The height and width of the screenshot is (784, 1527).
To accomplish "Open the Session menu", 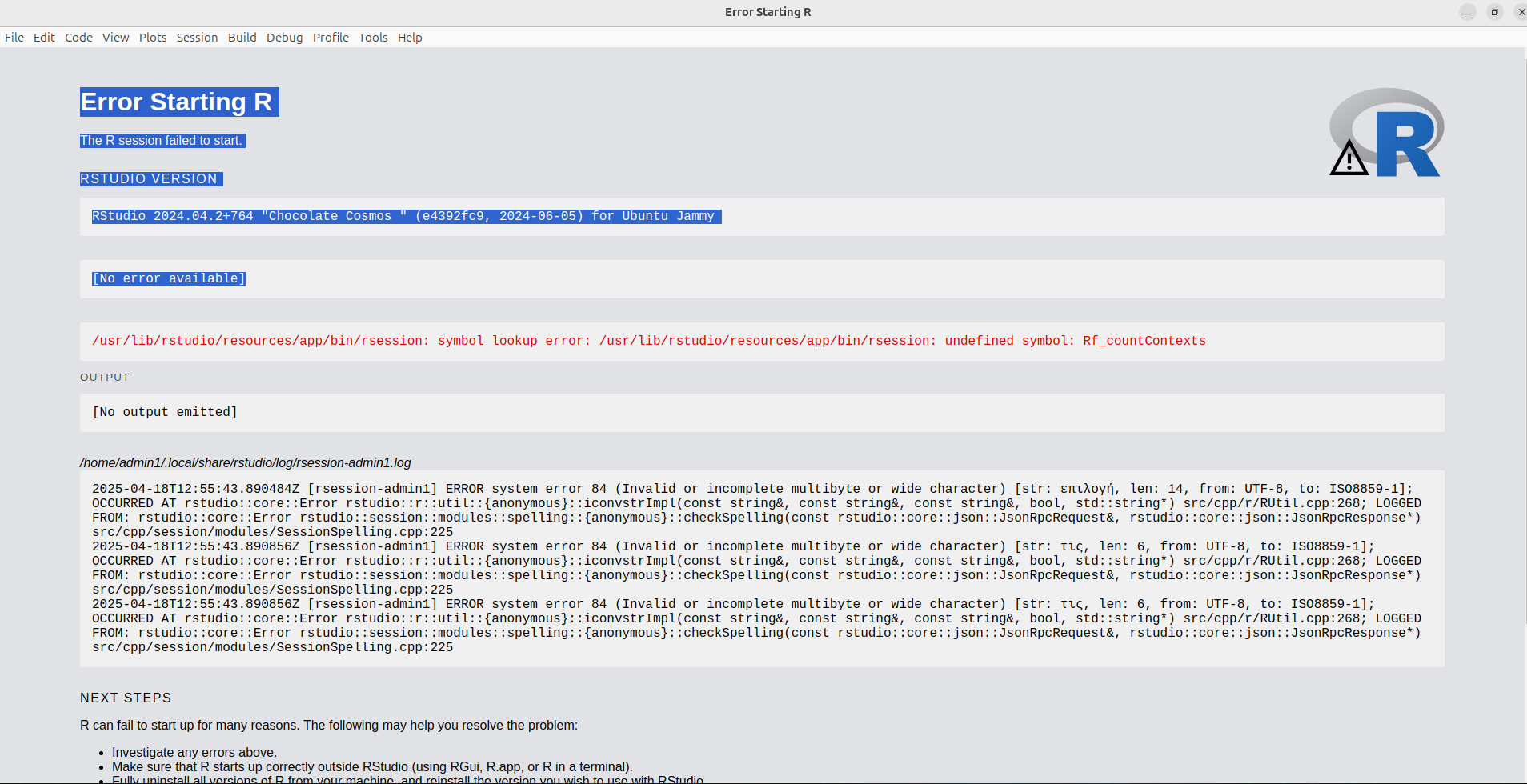I will tap(197, 38).
